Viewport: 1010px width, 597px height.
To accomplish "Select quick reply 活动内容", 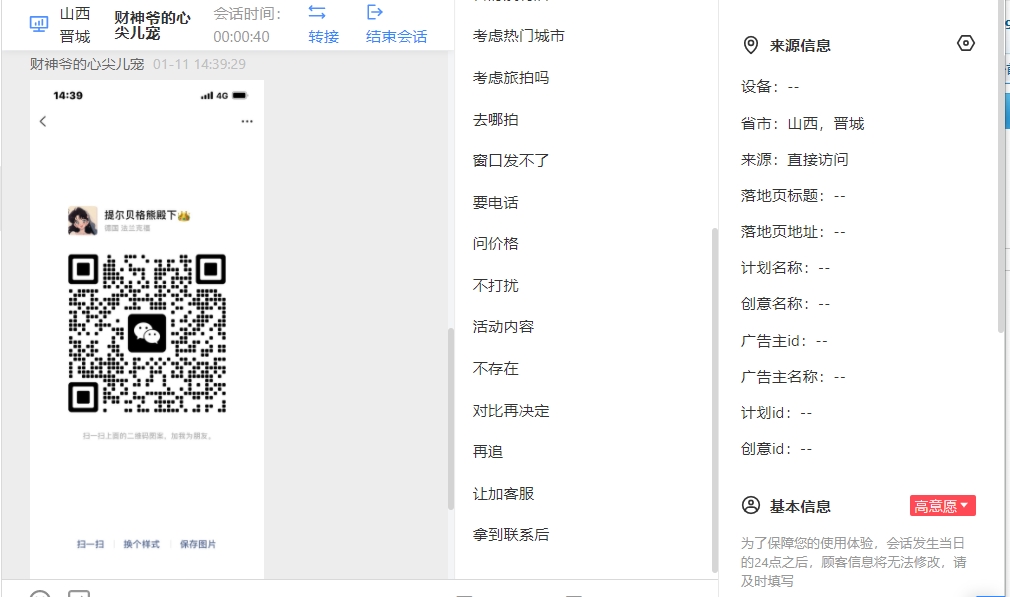I will point(503,327).
